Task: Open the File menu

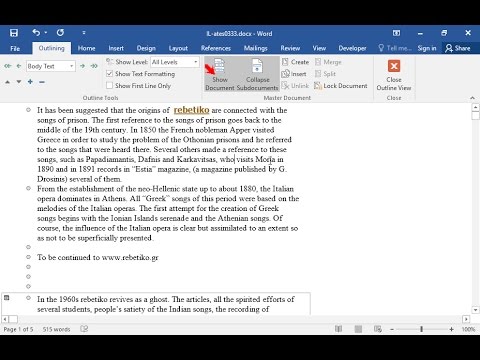Action: (x=15, y=48)
